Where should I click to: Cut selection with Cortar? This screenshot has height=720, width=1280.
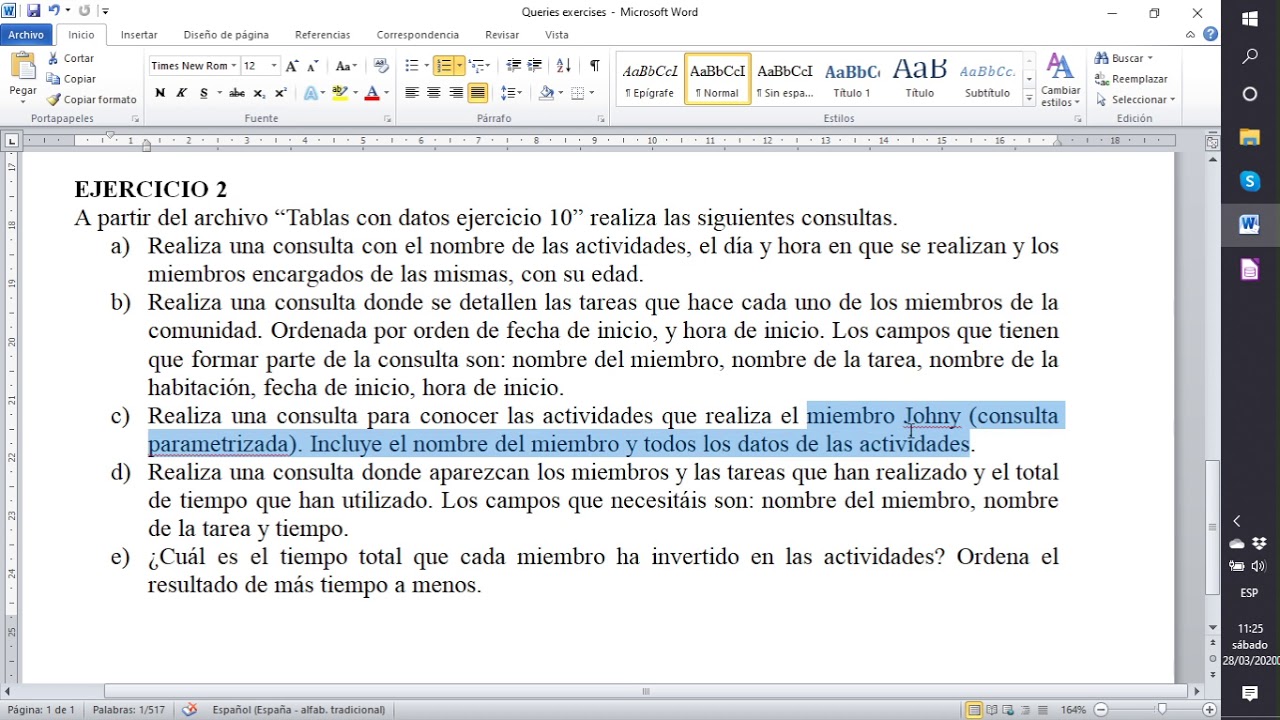click(70, 58)
